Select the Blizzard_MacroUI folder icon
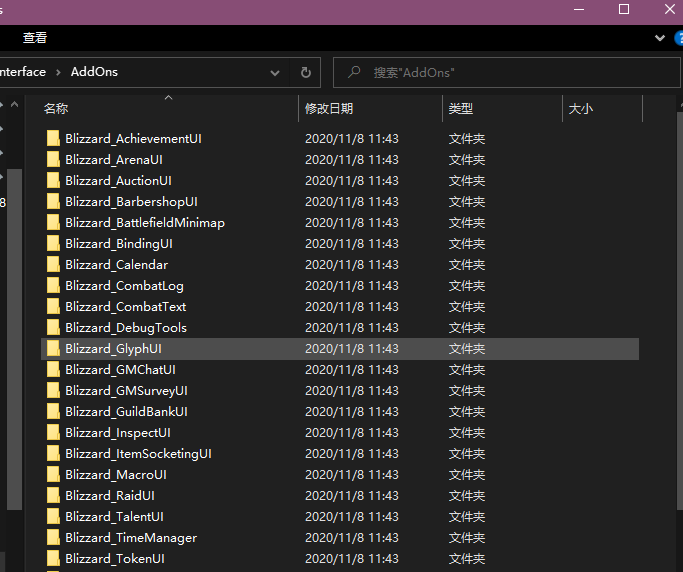The width and height of the screenshot is (683, 572). (53, 474)
